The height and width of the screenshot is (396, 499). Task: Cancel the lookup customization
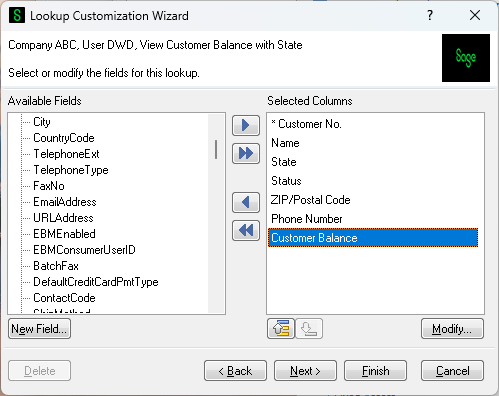pyautogui.click(x=452, y=370)
